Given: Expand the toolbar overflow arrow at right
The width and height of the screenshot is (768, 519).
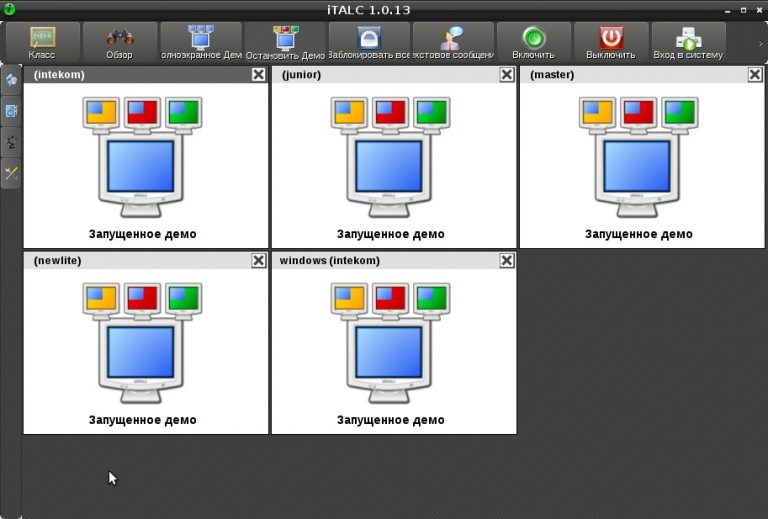Looking at the screenshot, I should [760, 44].
